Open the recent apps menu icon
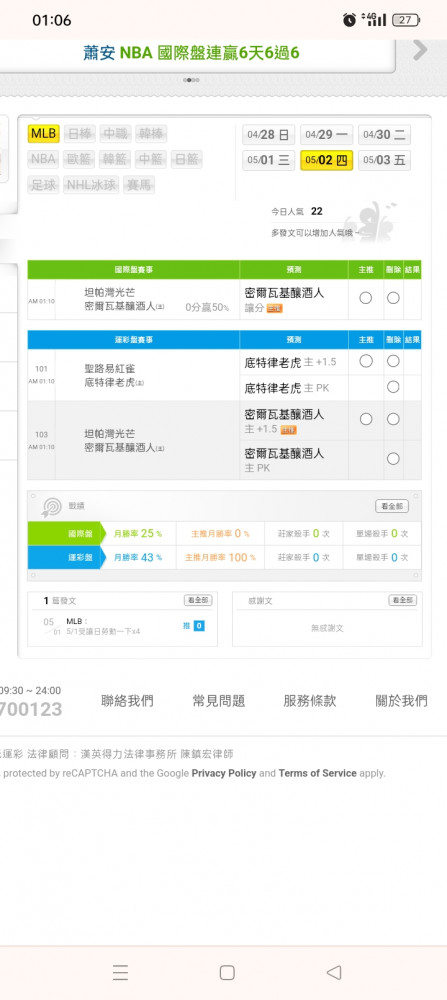 pyautogui.click(x=120, y=972)
